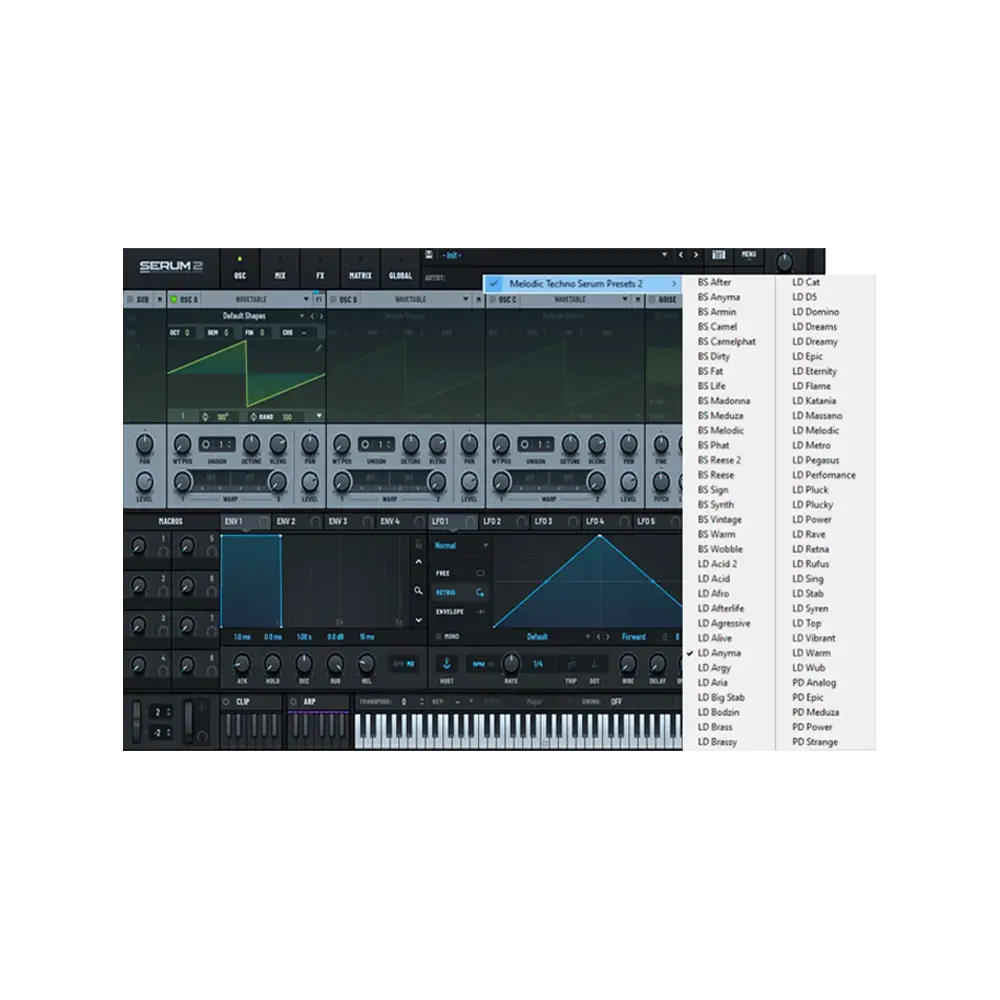The image size is (1000, 1000).
Task: Click the HOST anchor icon in LFO section
Action: pyautogui.click(x=446, y=664)
